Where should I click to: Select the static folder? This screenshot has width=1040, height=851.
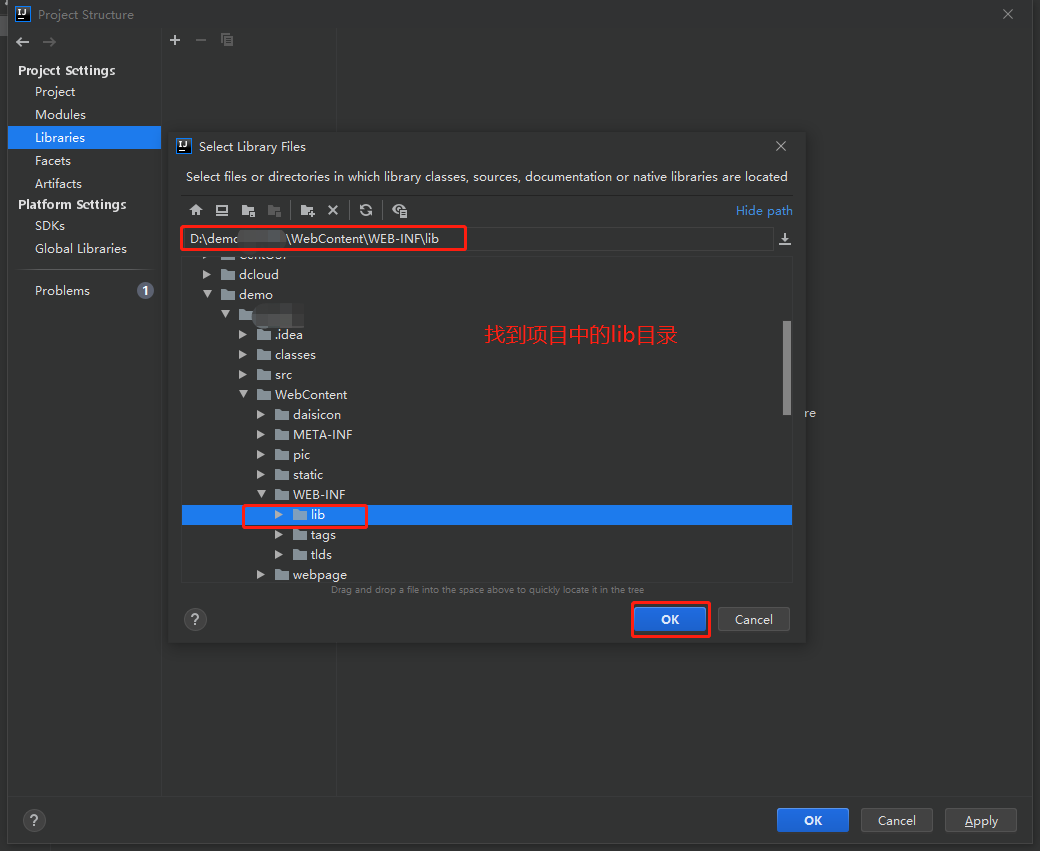308,474
